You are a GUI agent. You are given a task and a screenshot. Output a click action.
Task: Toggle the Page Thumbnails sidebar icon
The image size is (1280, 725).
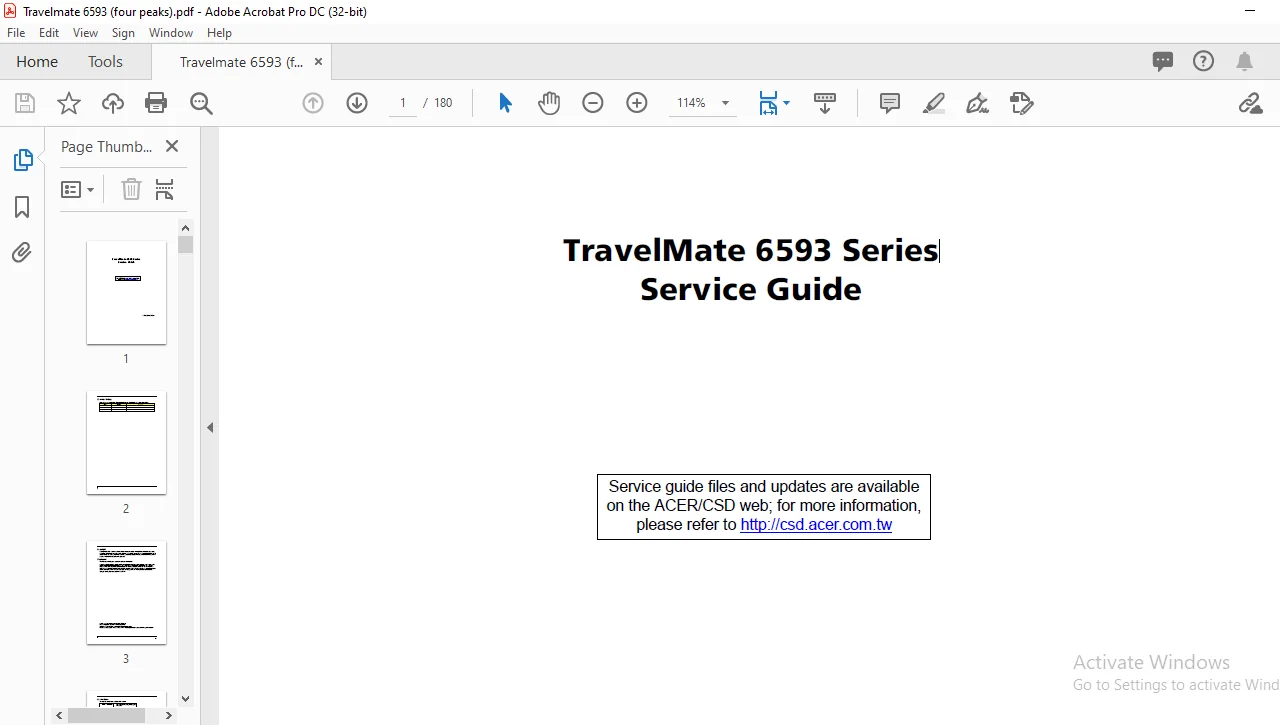tap(22, 160)
